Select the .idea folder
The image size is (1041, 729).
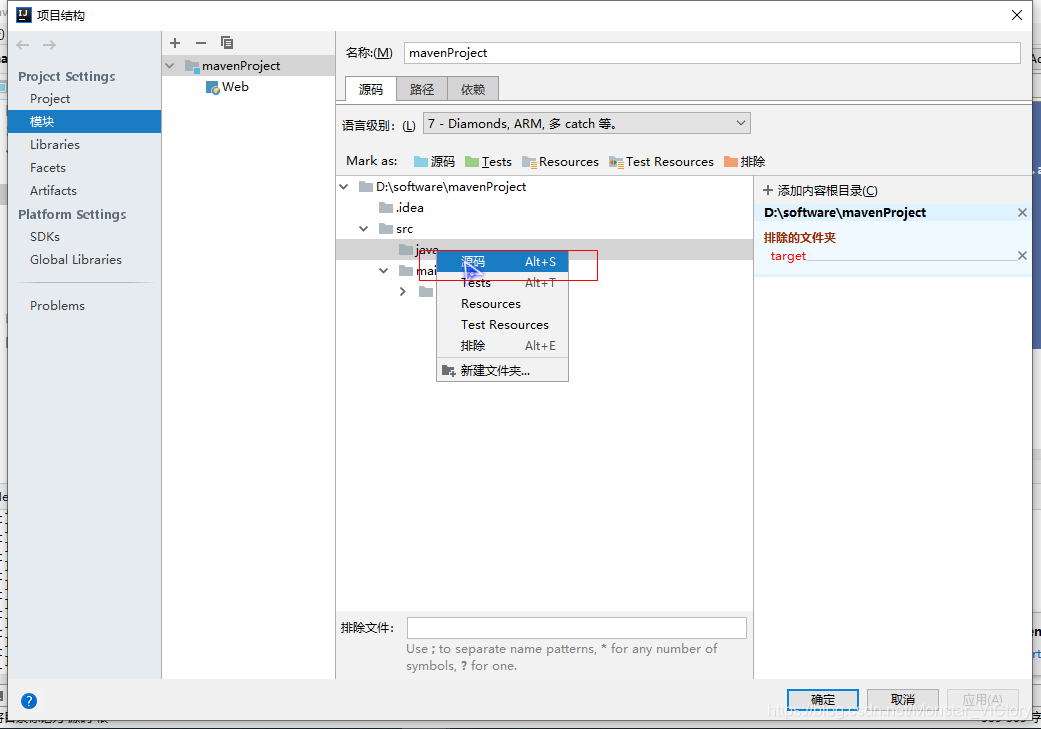pos(401,208)
